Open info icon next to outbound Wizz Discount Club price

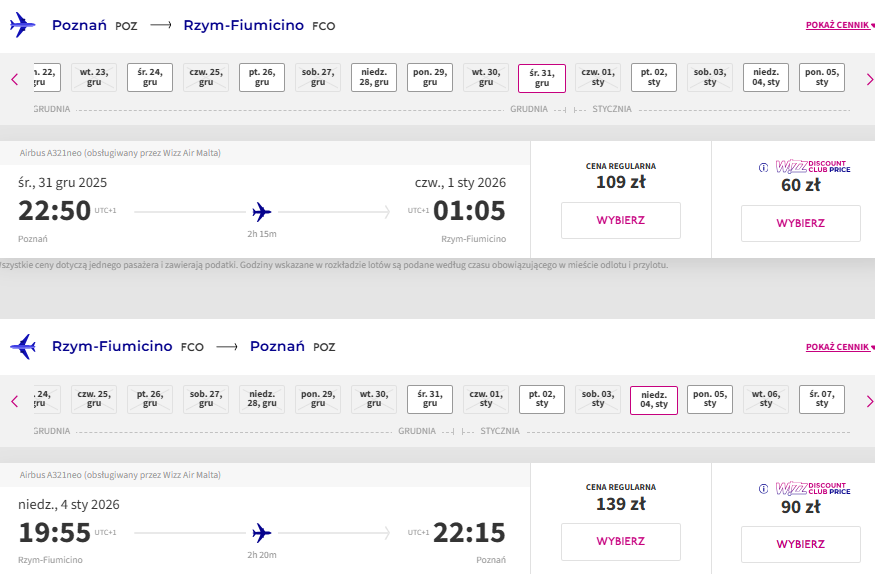click(x=763, y=167)
